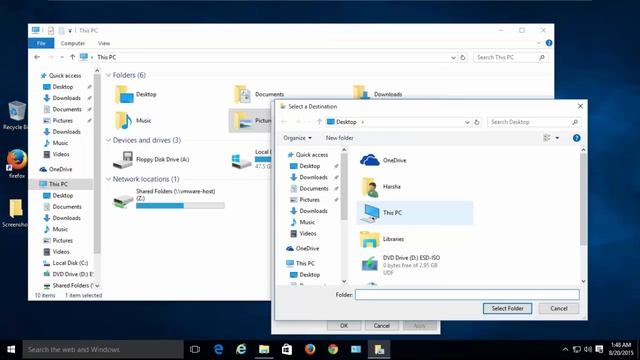Open the Documents folder in the This PC window
The image size is (640, 360).
click(x=259, y=94)
